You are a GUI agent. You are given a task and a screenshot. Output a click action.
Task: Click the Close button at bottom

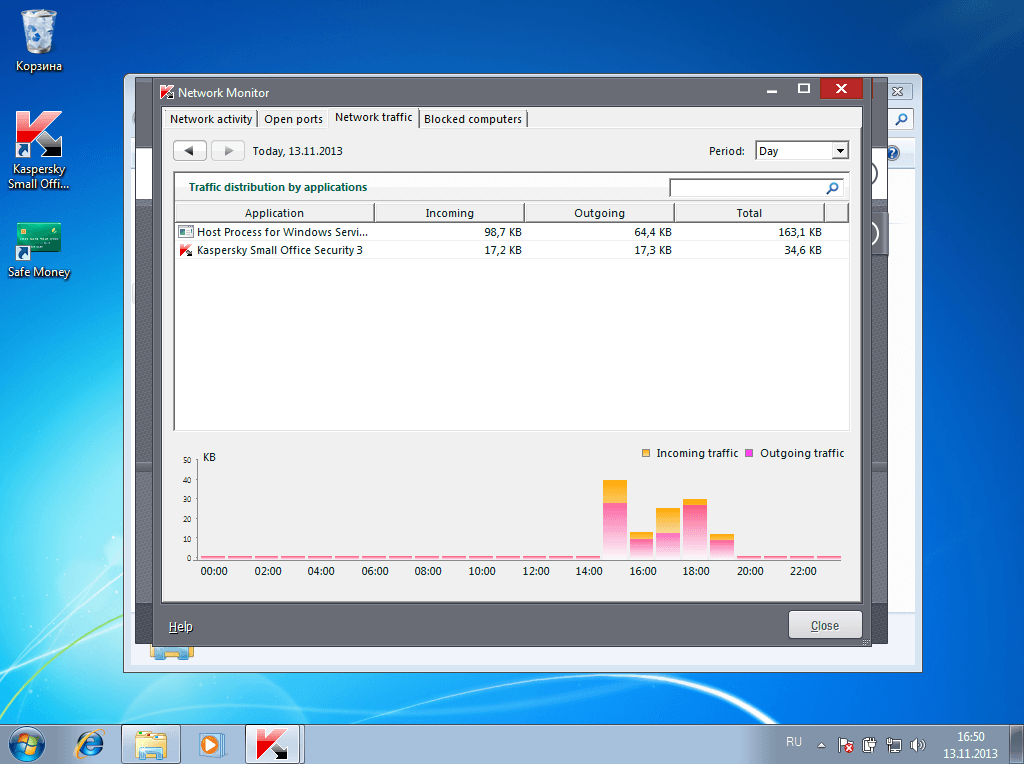coord(825,626)
